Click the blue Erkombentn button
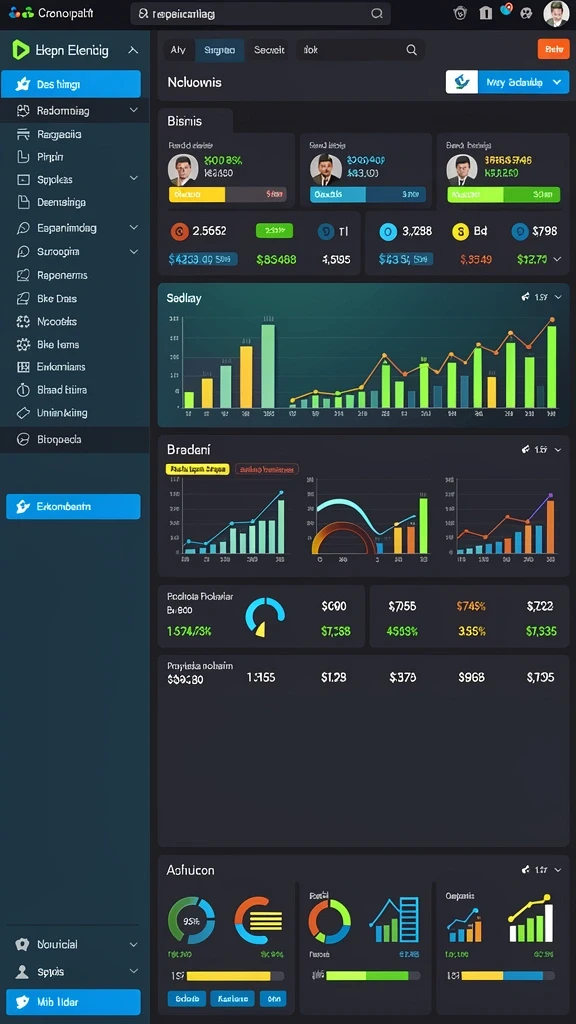Image resolution: width=576 pixels, height=1024 pixels. point(73,506)
